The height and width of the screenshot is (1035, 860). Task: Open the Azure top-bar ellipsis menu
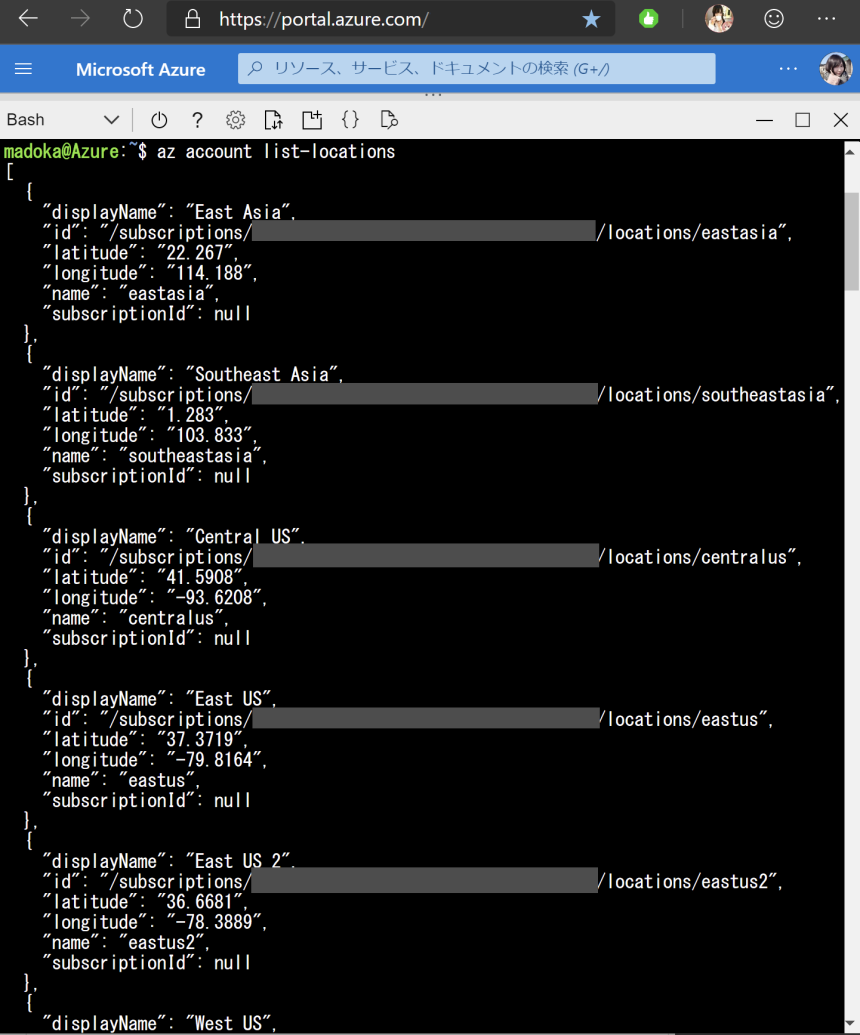(788, 68)
